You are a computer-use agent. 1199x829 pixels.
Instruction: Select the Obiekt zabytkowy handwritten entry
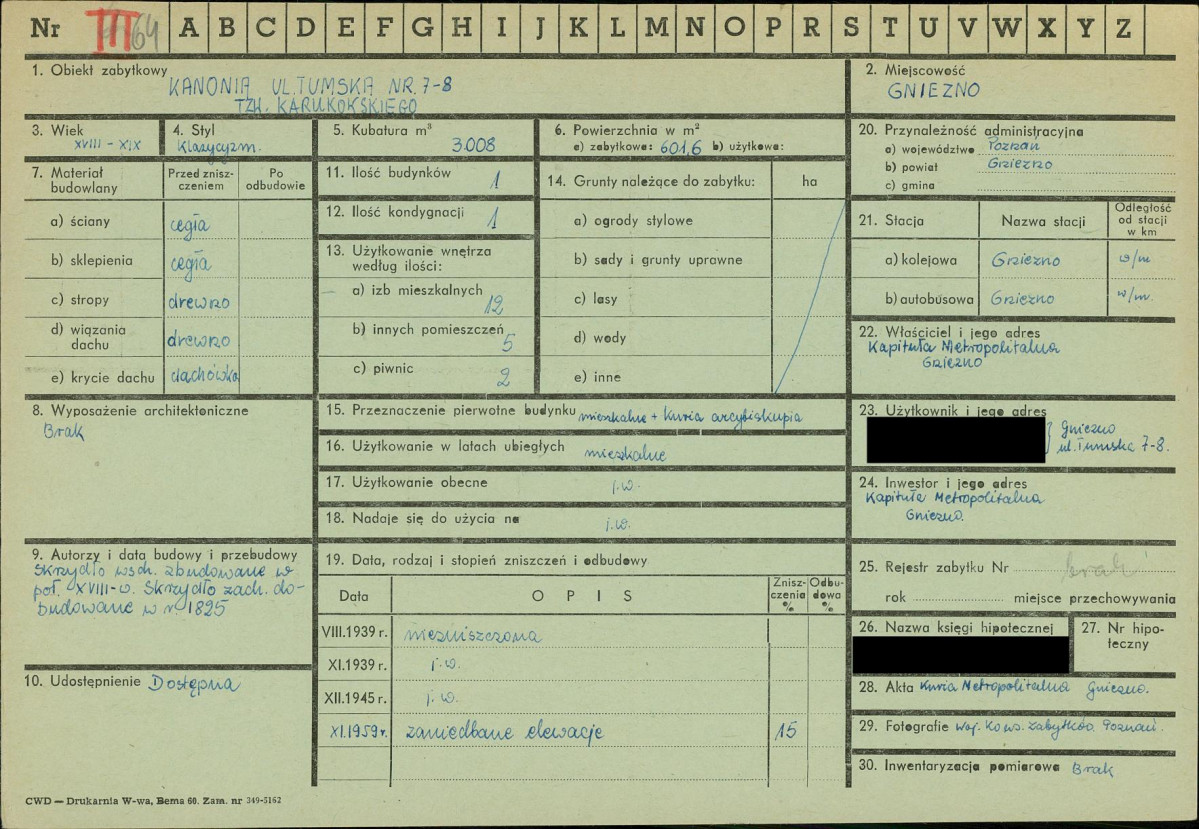[310, 94]
